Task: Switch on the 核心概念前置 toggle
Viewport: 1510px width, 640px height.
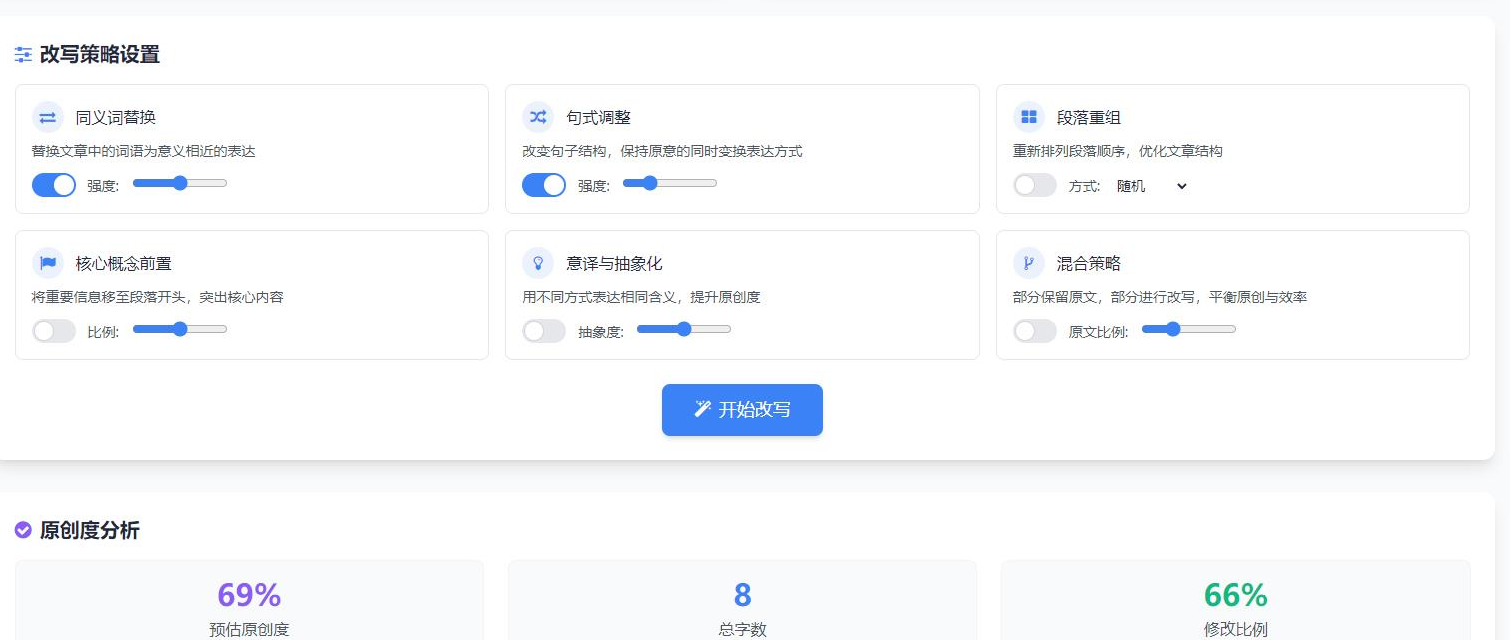Action: 54,331
